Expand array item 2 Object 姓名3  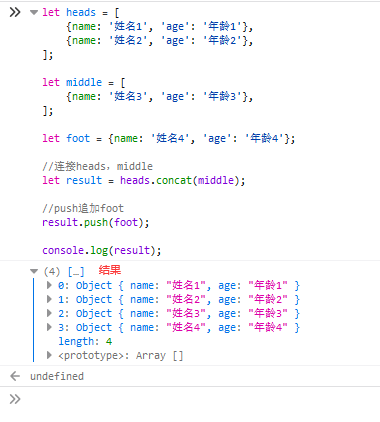49,313
